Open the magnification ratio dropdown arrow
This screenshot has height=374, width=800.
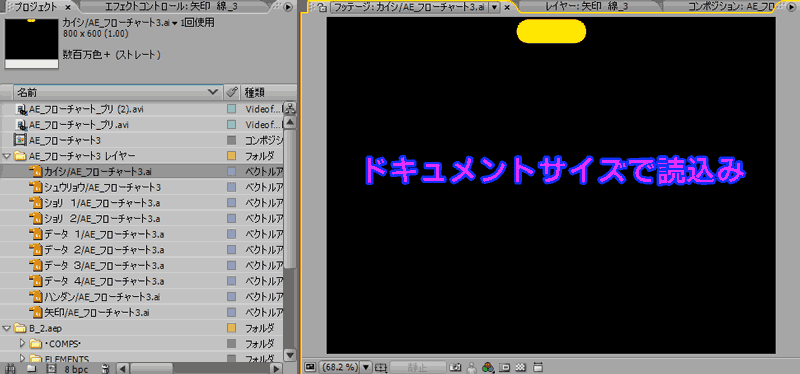366,367
